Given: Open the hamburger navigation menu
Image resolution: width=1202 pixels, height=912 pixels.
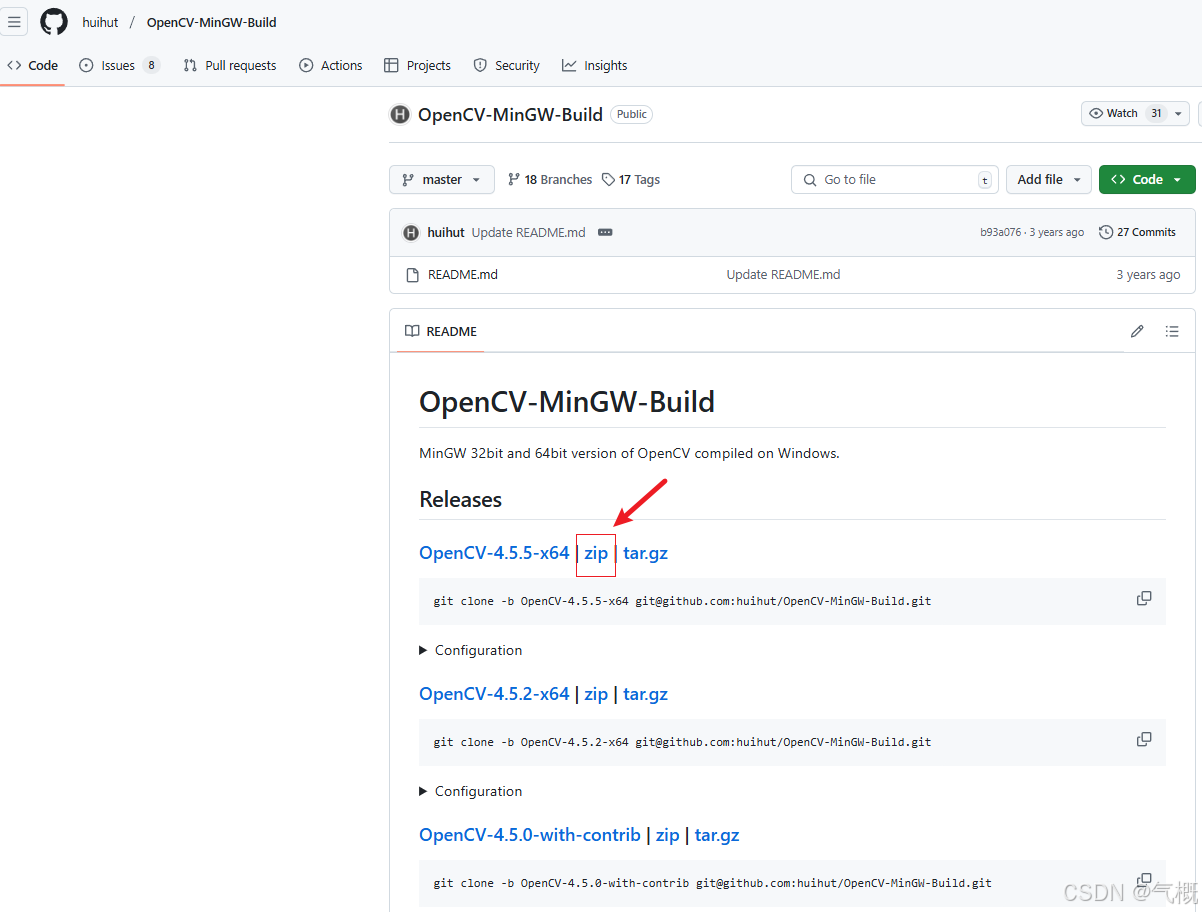Looking at the screenshot, I should (x=14, y=21).
